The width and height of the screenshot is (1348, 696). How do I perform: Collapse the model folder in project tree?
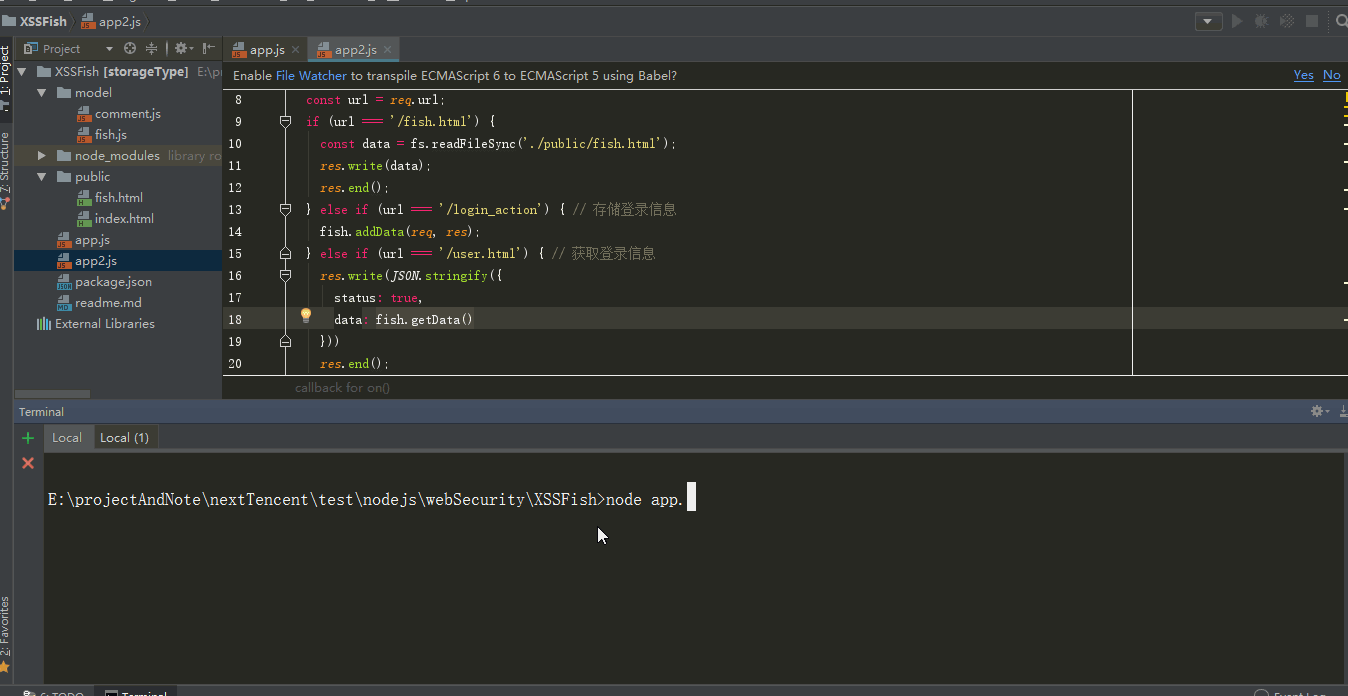[42, 93]
